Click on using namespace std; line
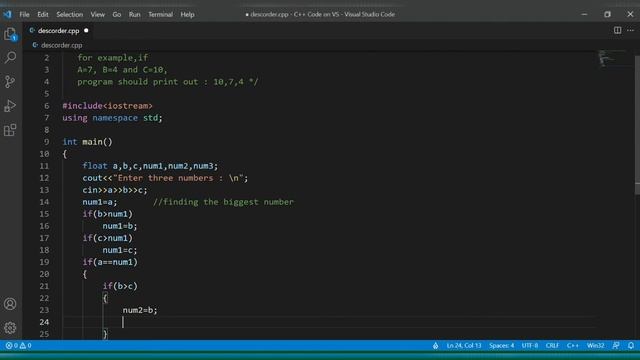 pos(112,118)
